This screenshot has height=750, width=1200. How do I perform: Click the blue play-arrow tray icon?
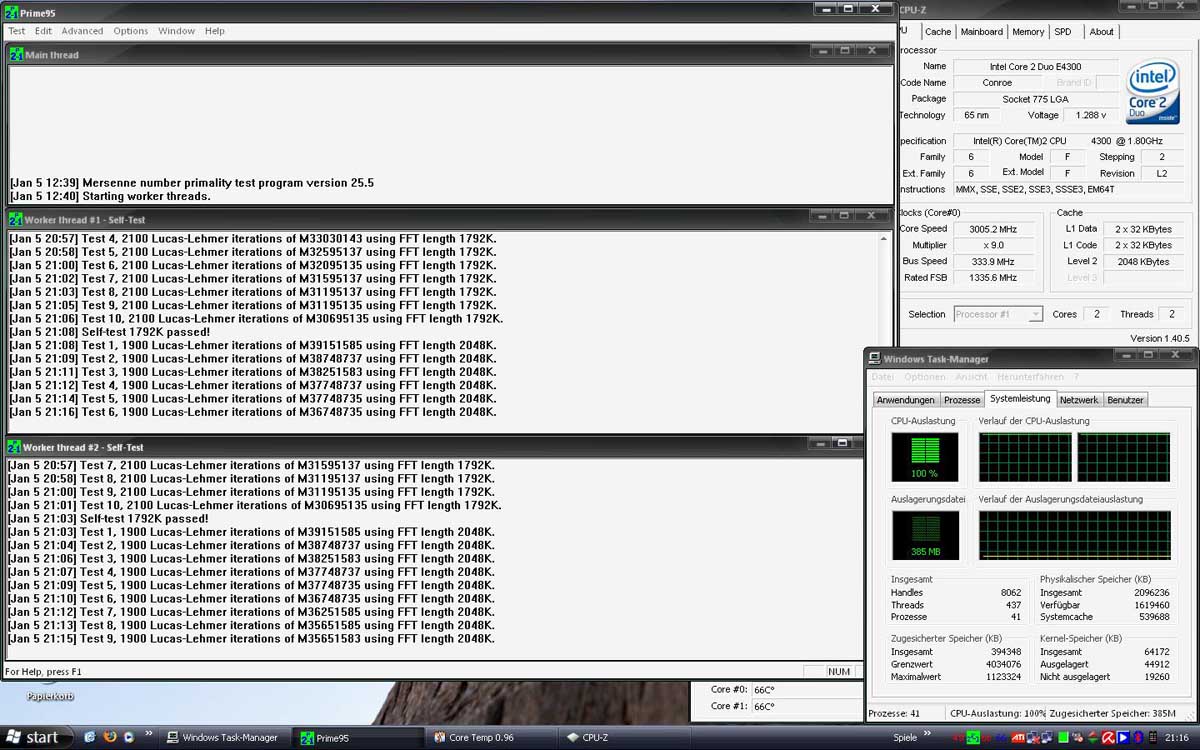[x=1123, y=737]
